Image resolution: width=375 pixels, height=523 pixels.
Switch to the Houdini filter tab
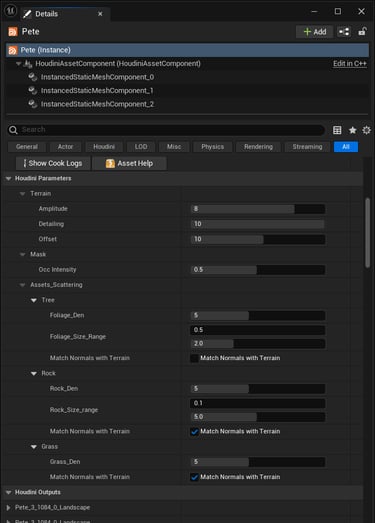pos(104,147)
